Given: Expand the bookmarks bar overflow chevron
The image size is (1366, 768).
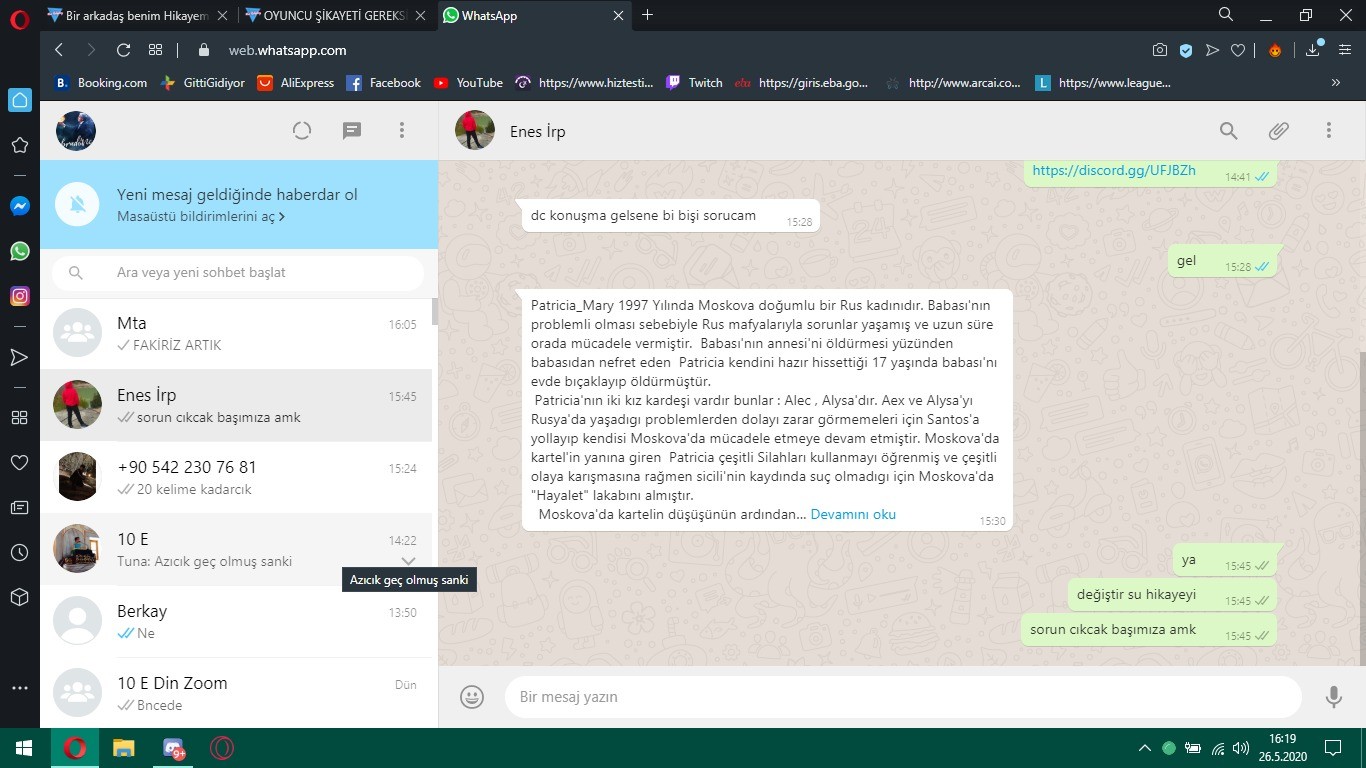Looking at the screenshot, I should click(x=1336, y=83).
